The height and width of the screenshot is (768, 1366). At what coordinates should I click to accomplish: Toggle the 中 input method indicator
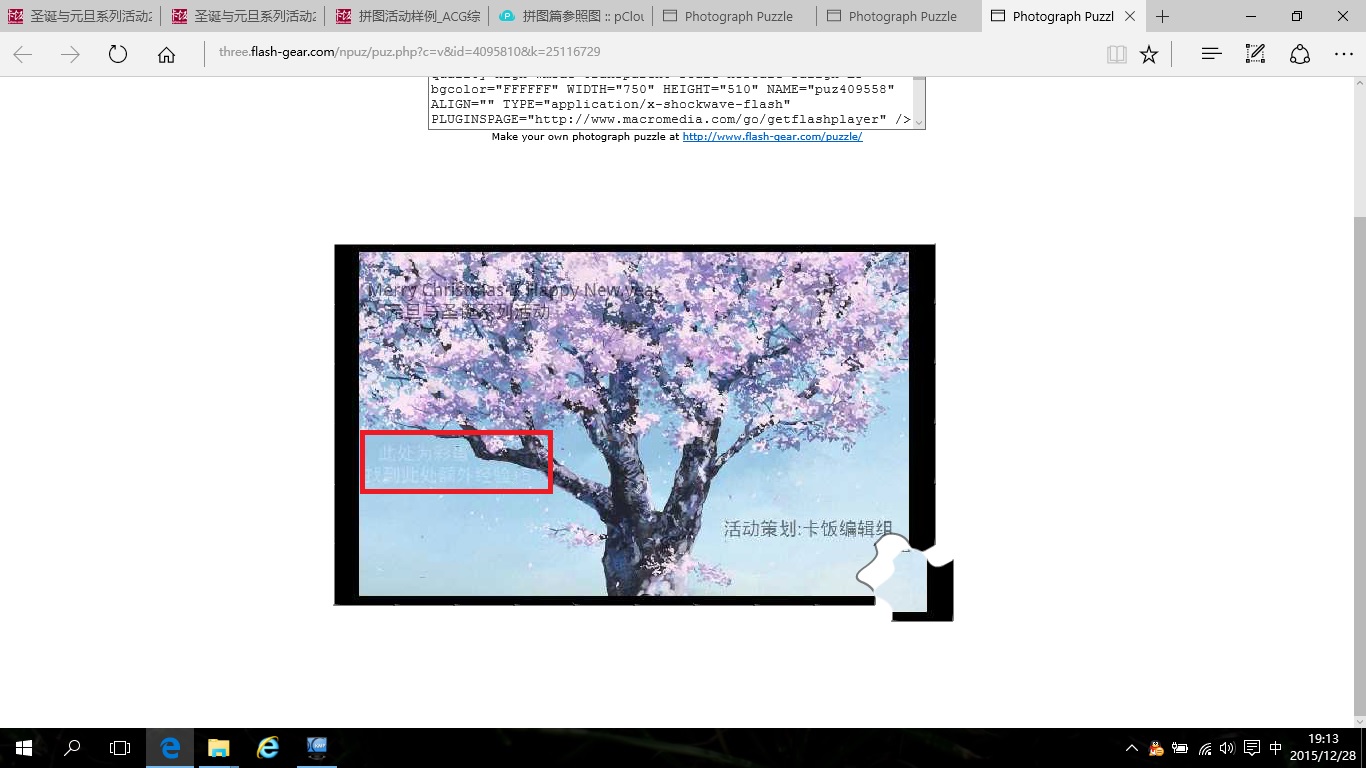1276,748
